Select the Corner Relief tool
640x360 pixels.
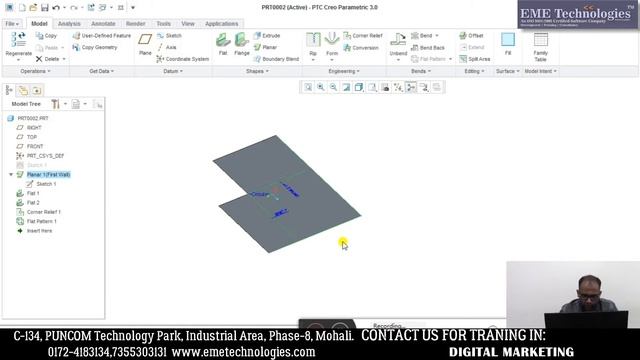click(x=363, y=36)
